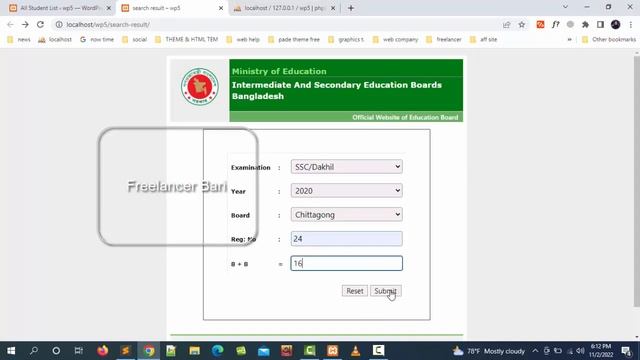
Task: Bookmark this page with star icon
Action: pyautogui.click(x=522, y=24)
